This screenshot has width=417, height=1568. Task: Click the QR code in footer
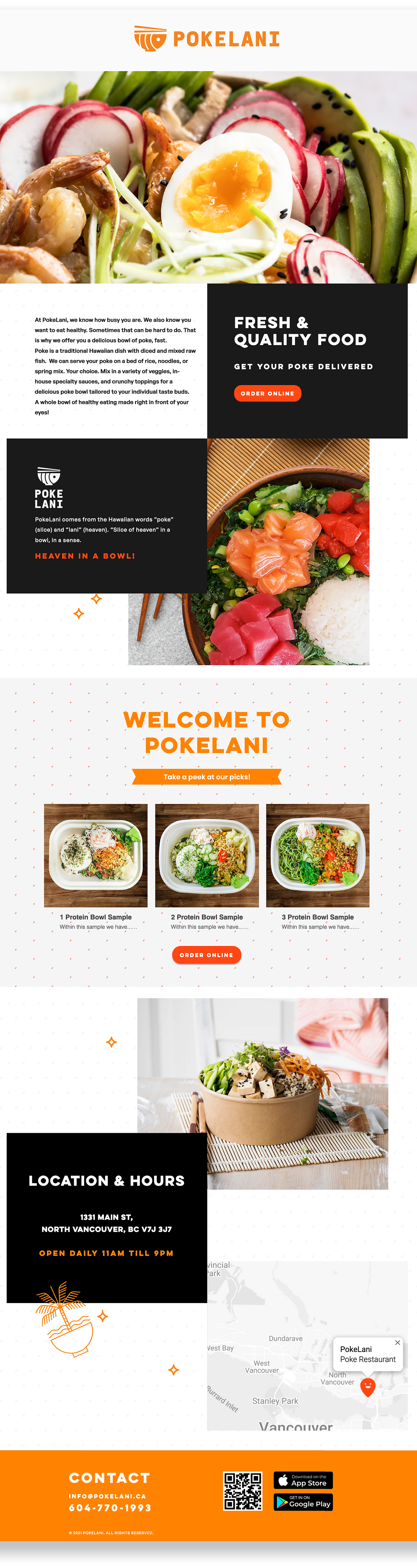243,1491
